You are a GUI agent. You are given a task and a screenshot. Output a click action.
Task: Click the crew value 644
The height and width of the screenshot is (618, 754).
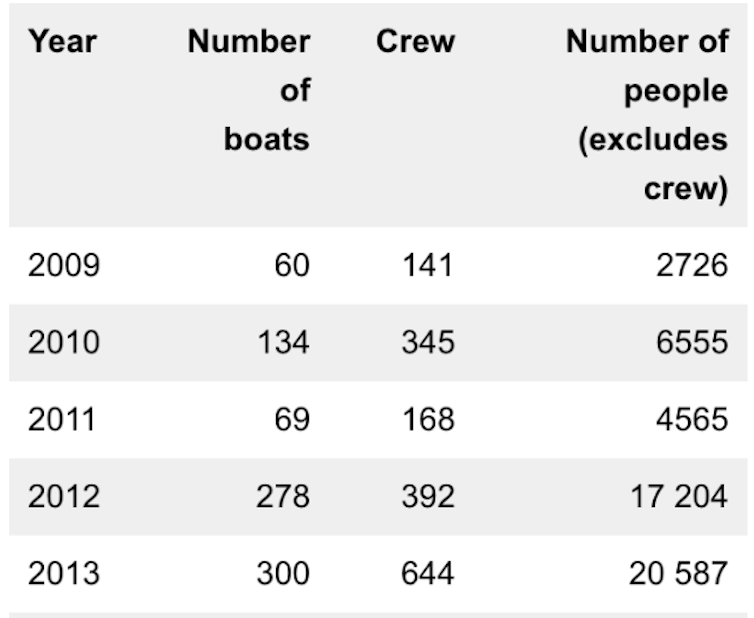[x=427, y=573]
